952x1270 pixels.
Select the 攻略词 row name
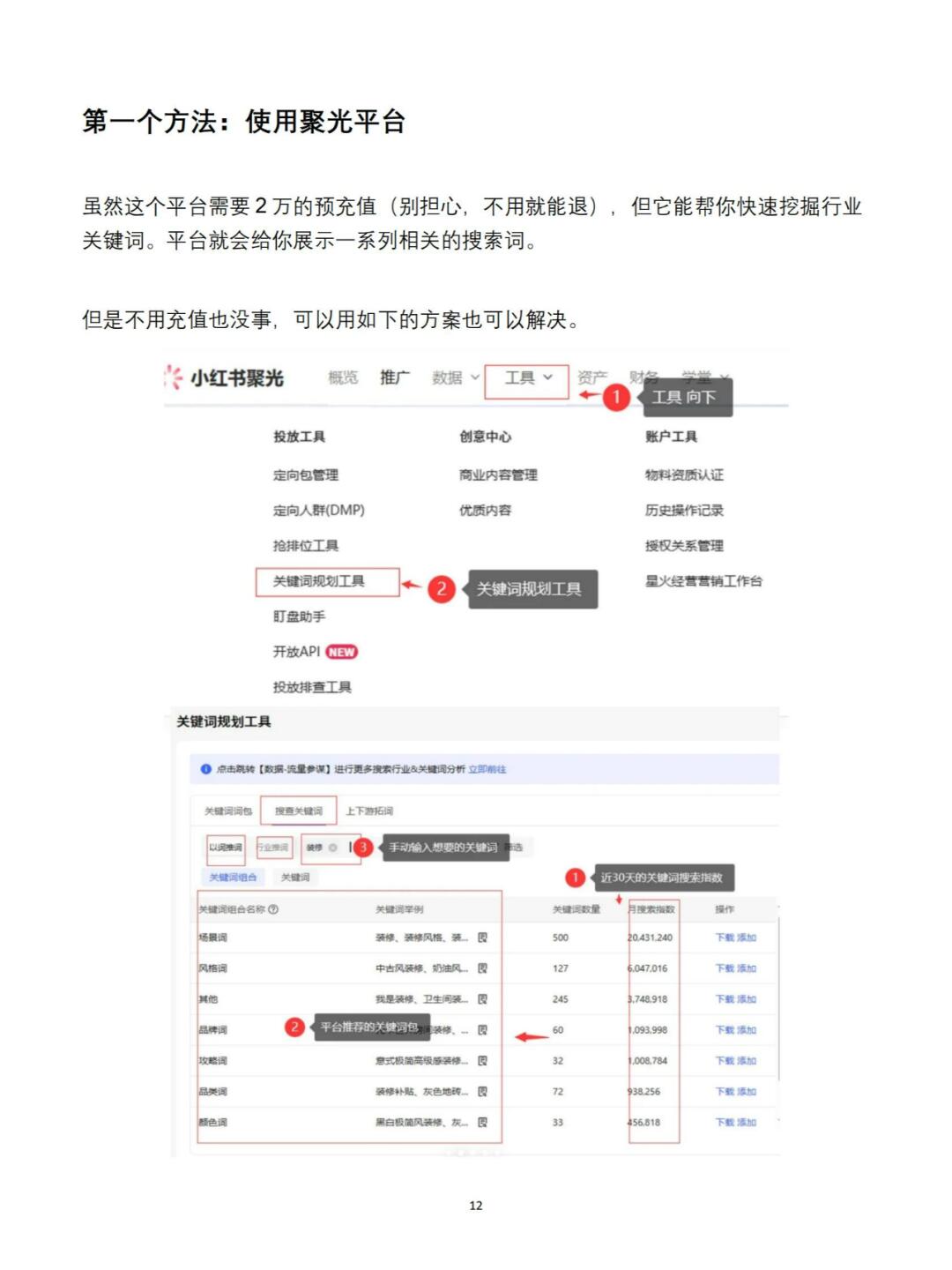(x=212, y=1061)
